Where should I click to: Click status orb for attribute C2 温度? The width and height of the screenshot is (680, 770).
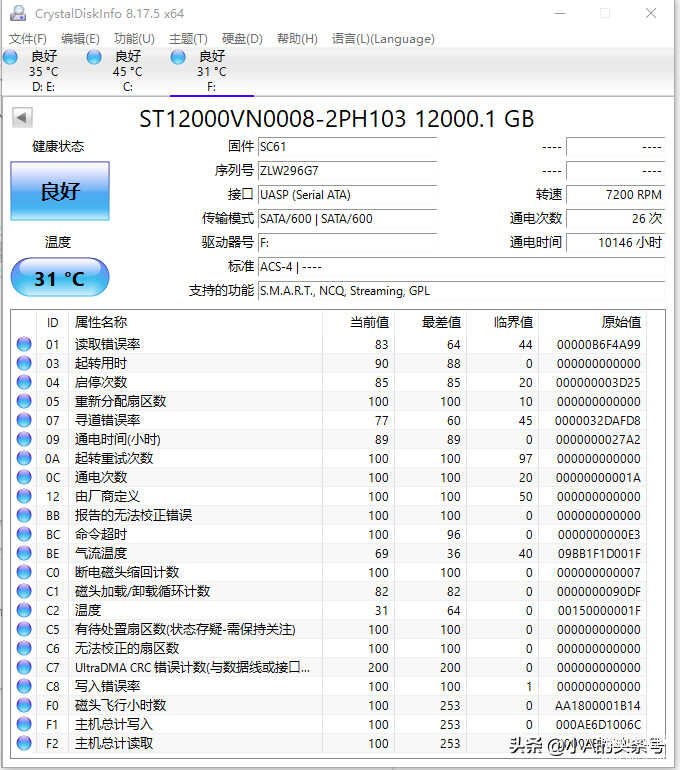click(x=24, y=610)
